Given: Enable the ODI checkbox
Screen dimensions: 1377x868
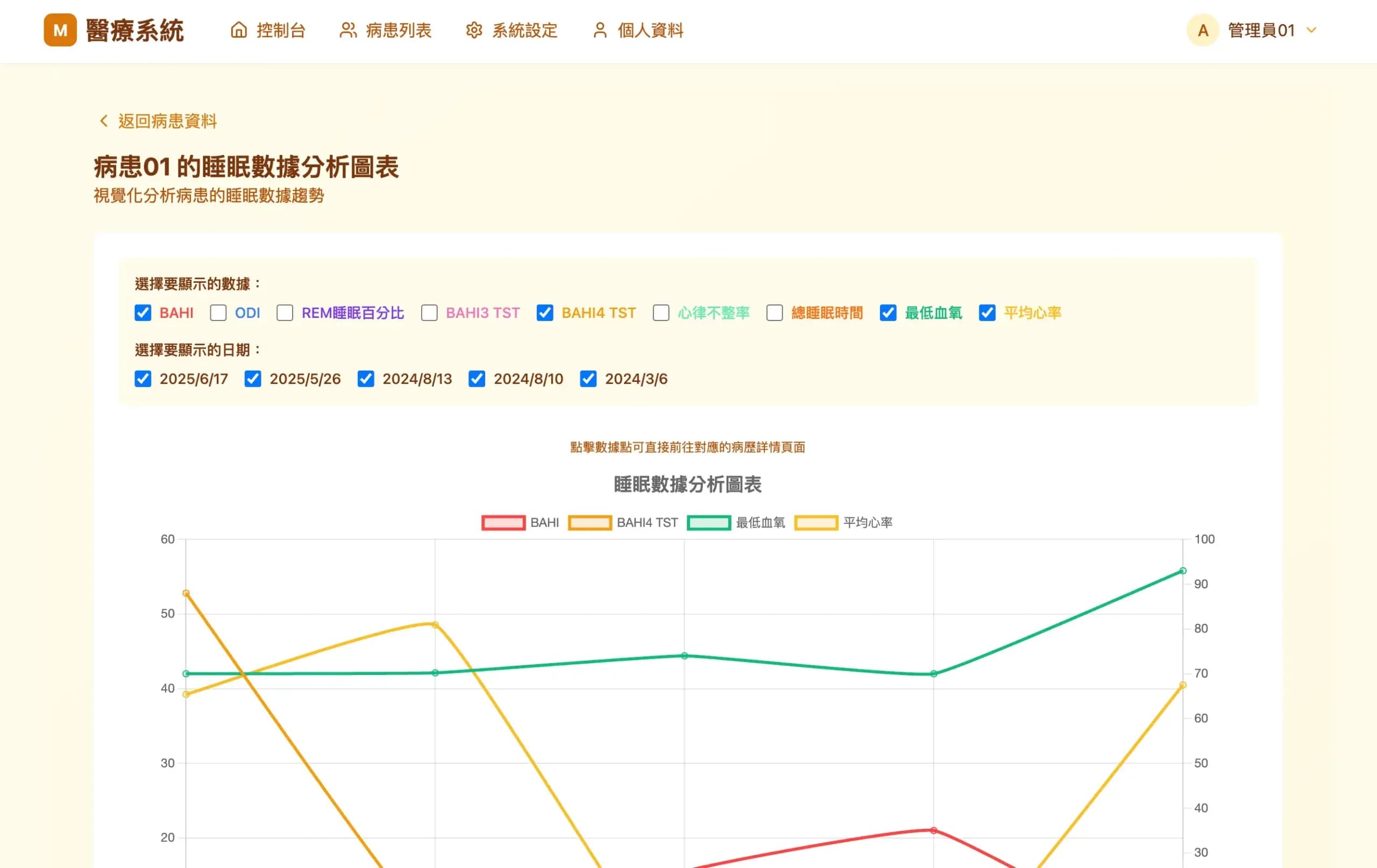Looking at the screenshot, I should pos(218,313).
